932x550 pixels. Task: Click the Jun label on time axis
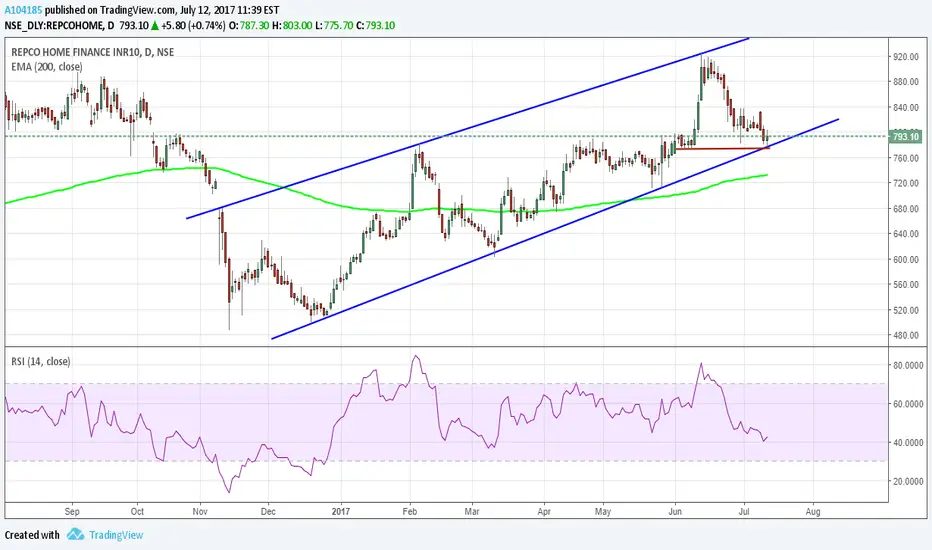tap(675, 511)
